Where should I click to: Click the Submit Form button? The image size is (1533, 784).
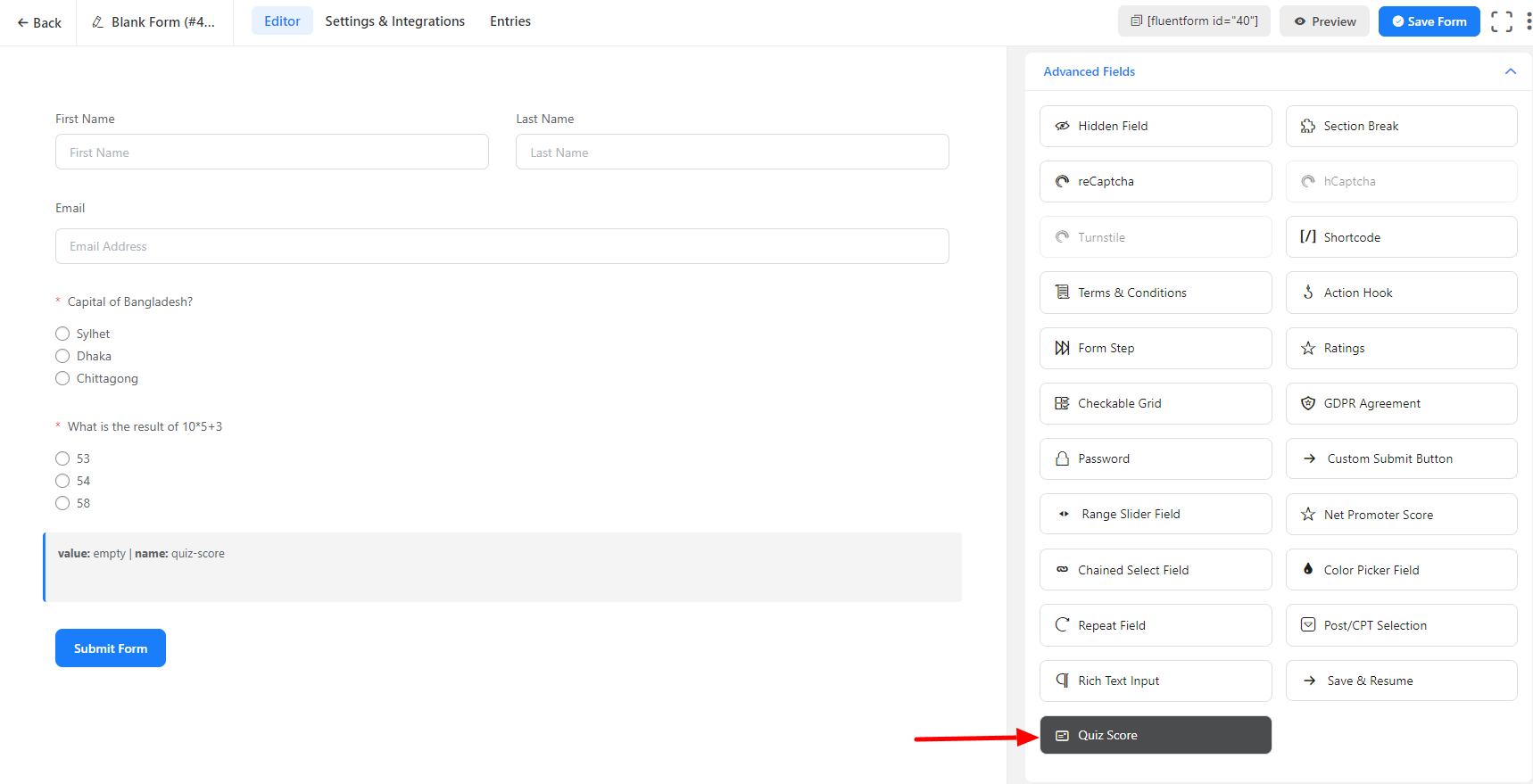pos(111,648)
